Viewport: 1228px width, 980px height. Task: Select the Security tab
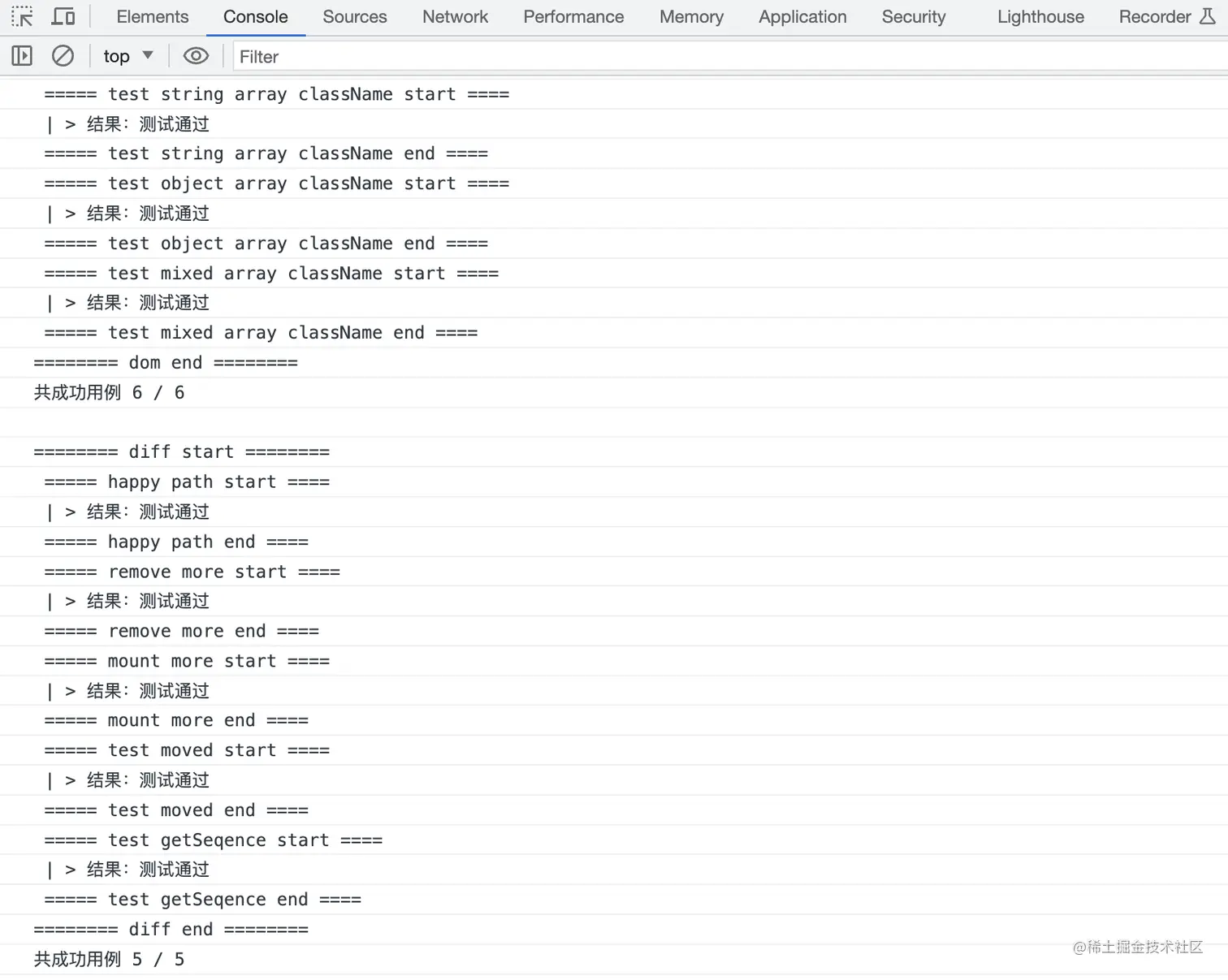click(914, 17)
